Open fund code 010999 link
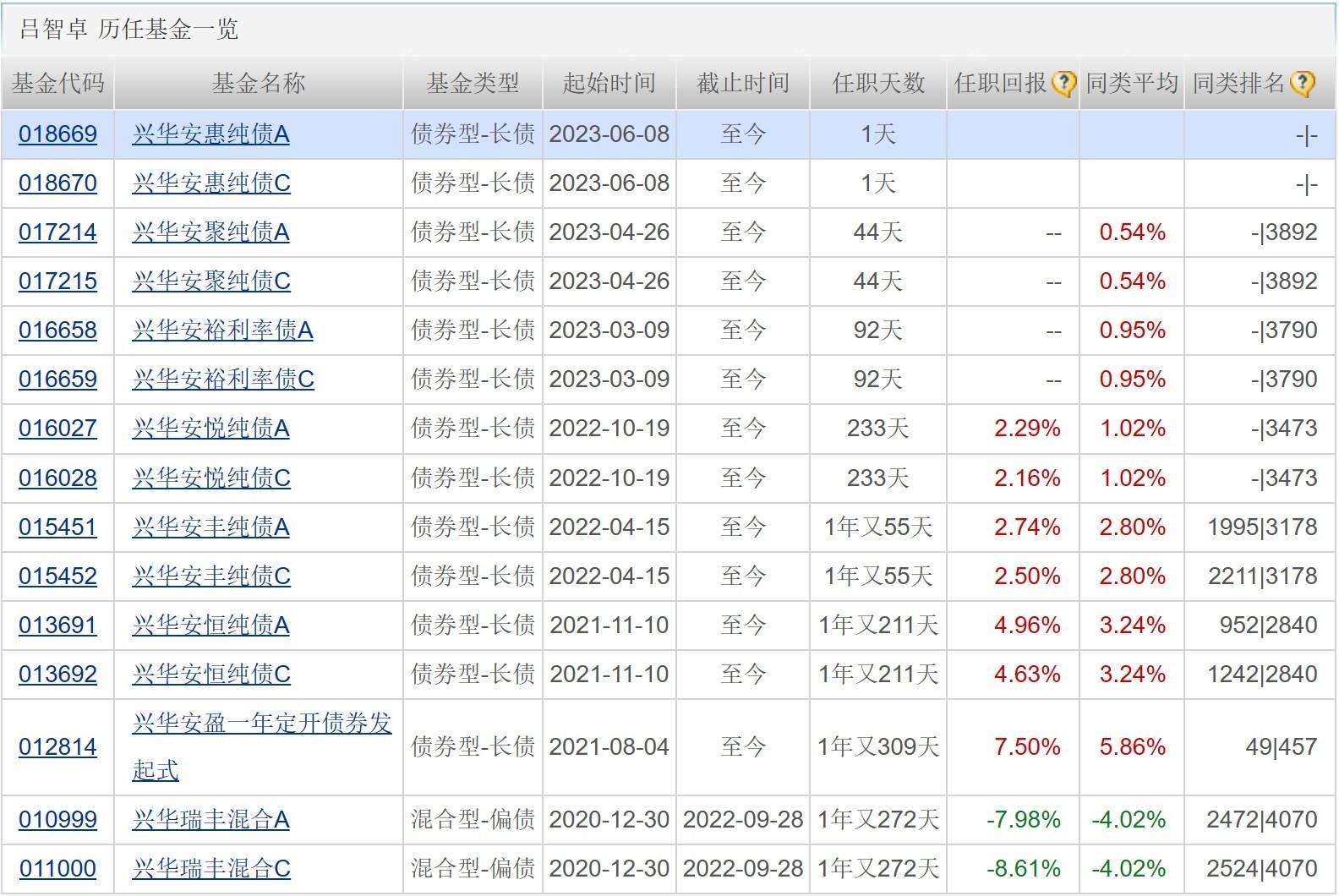The height and width of the screenshot is (896, 1339). (x=57, y=820)
